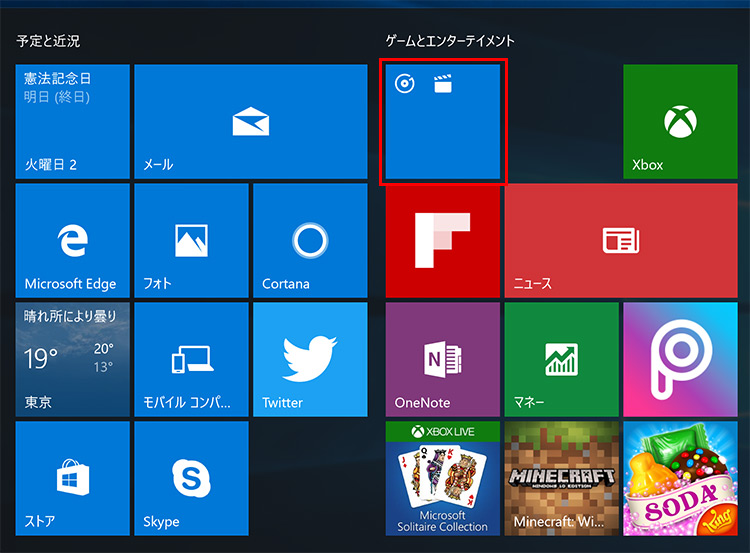Click the Groove Music icon in folder tile
The image size is (750, 553).
(x=405, y=85)
